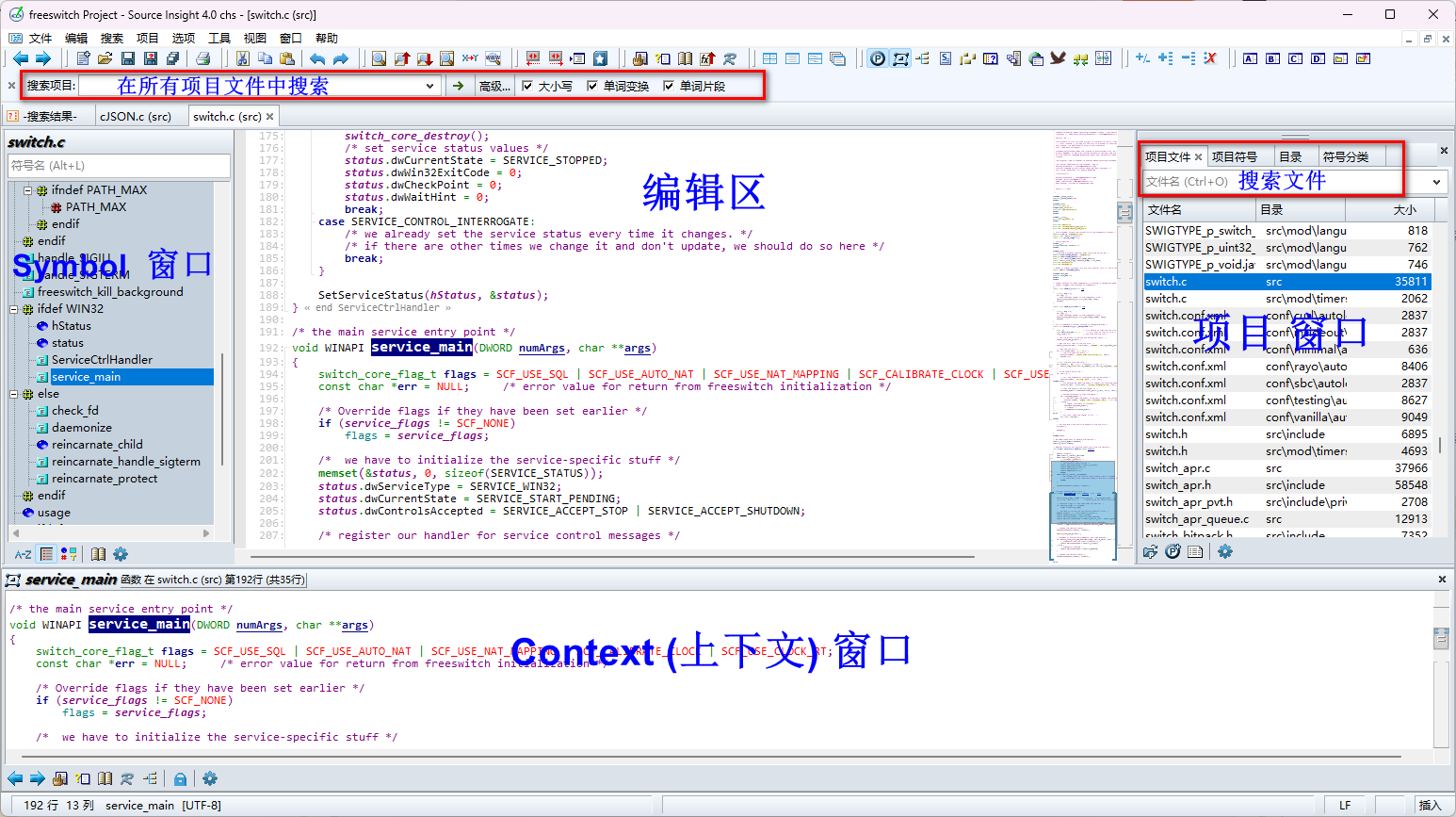The image size is (1456, 817).
Task: Open the project window settings gear
Action: pyautogui.click(x=1224, y=552)
